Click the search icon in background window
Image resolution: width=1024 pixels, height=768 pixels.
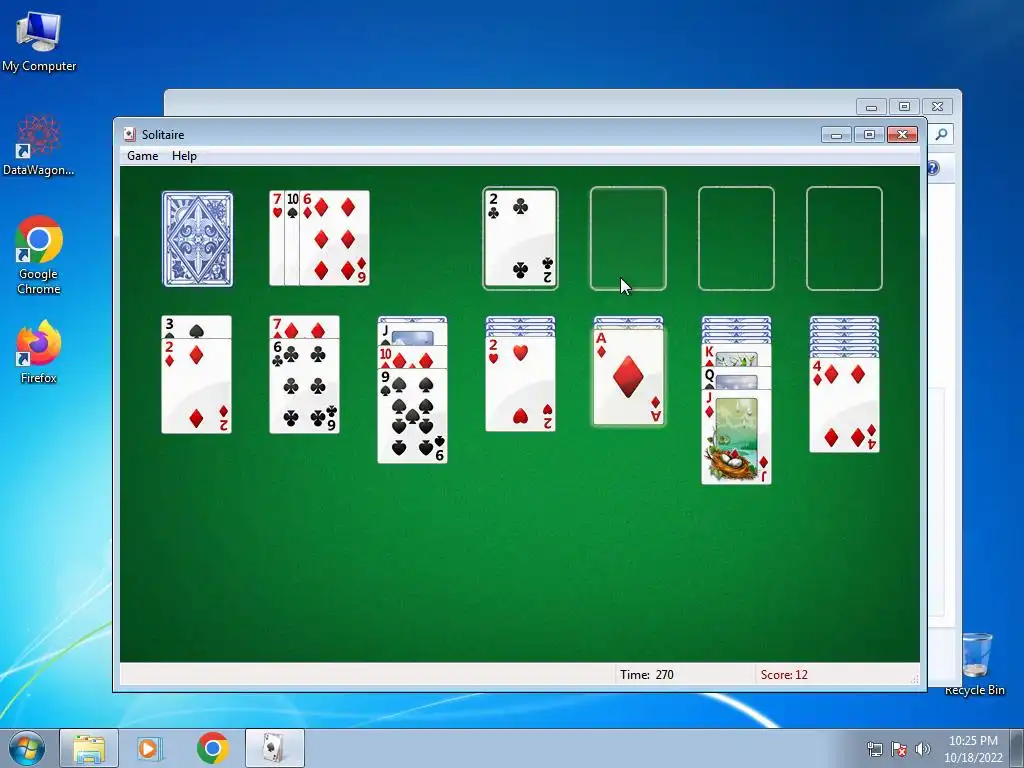tap(941, 134)
